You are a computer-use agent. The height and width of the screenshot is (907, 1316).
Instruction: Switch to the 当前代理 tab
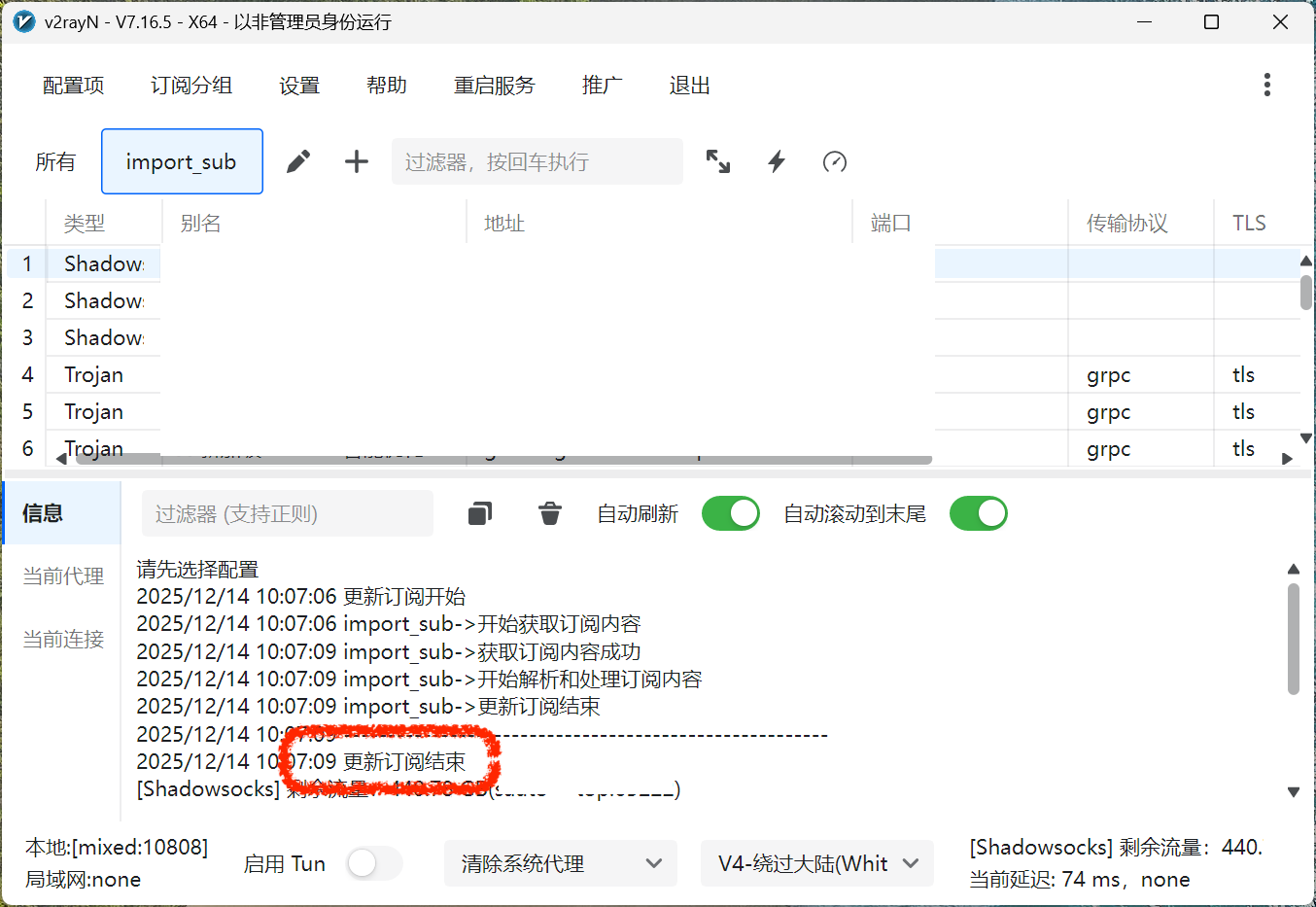(62, 576)
